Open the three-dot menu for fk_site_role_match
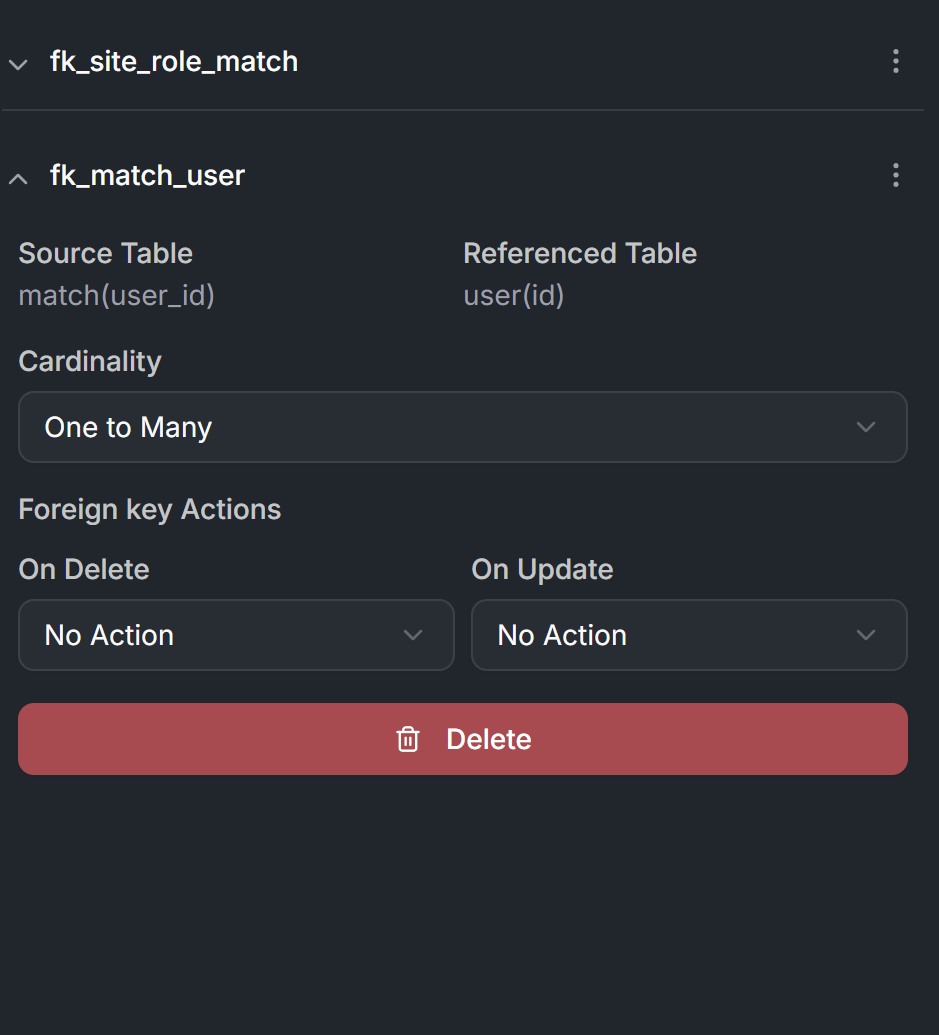Image resolution: width=939 pixels, height=1035 pixels. [895, 61]
